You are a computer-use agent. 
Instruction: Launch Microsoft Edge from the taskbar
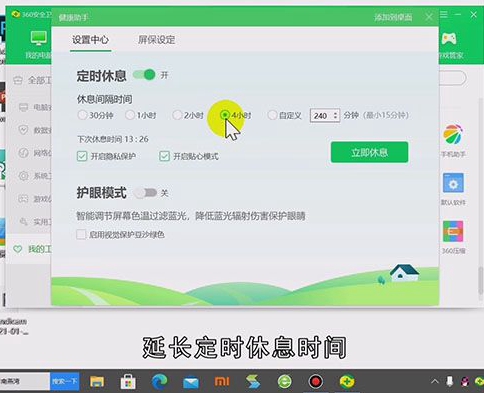159,382
